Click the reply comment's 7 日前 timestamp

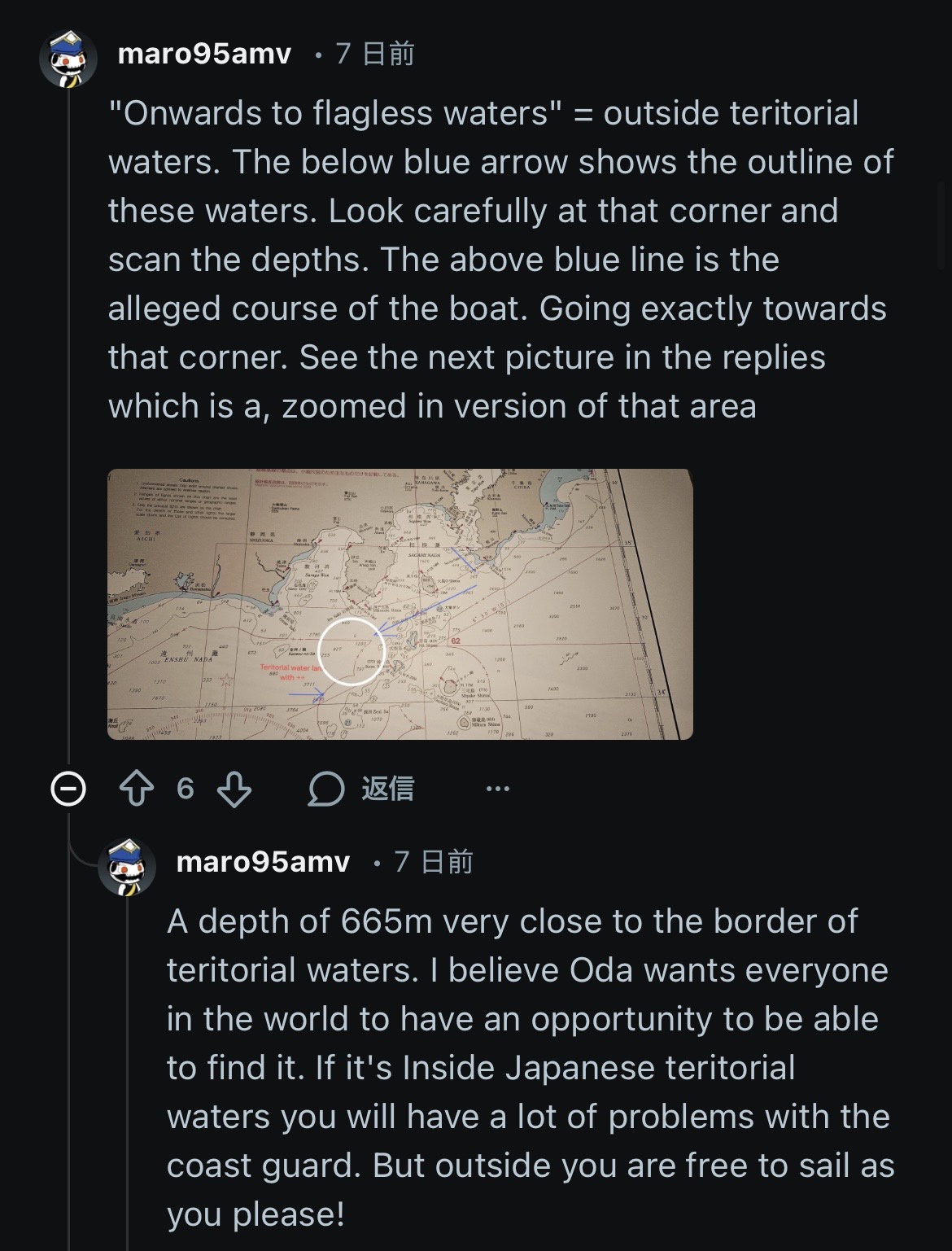tap(434, 862)
